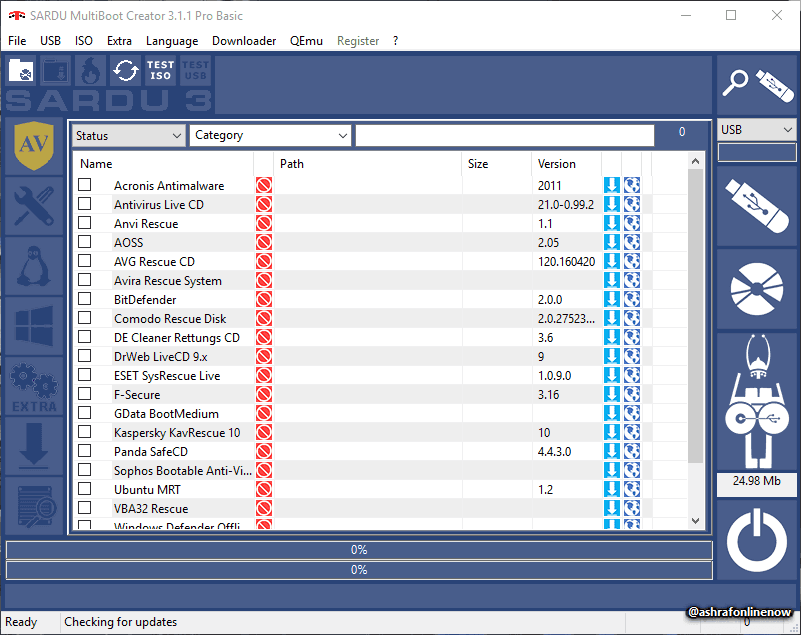Image resolution: width=801 pixels, height=635 pixels.
Task: Tick the Acronis Antimalware checkbox
Action: [85, 185]
